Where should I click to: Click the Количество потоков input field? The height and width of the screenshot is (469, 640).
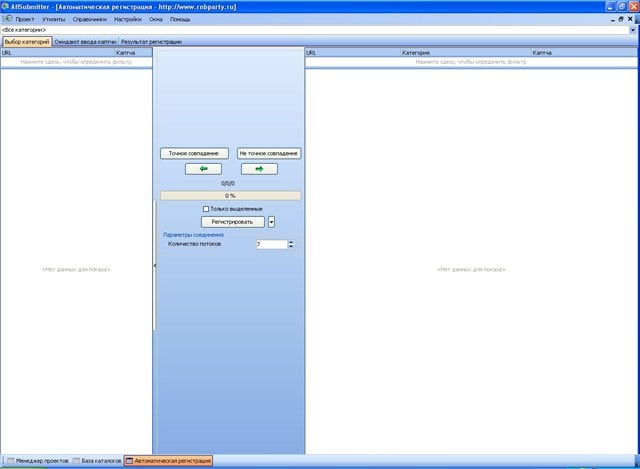coord(271,245)
